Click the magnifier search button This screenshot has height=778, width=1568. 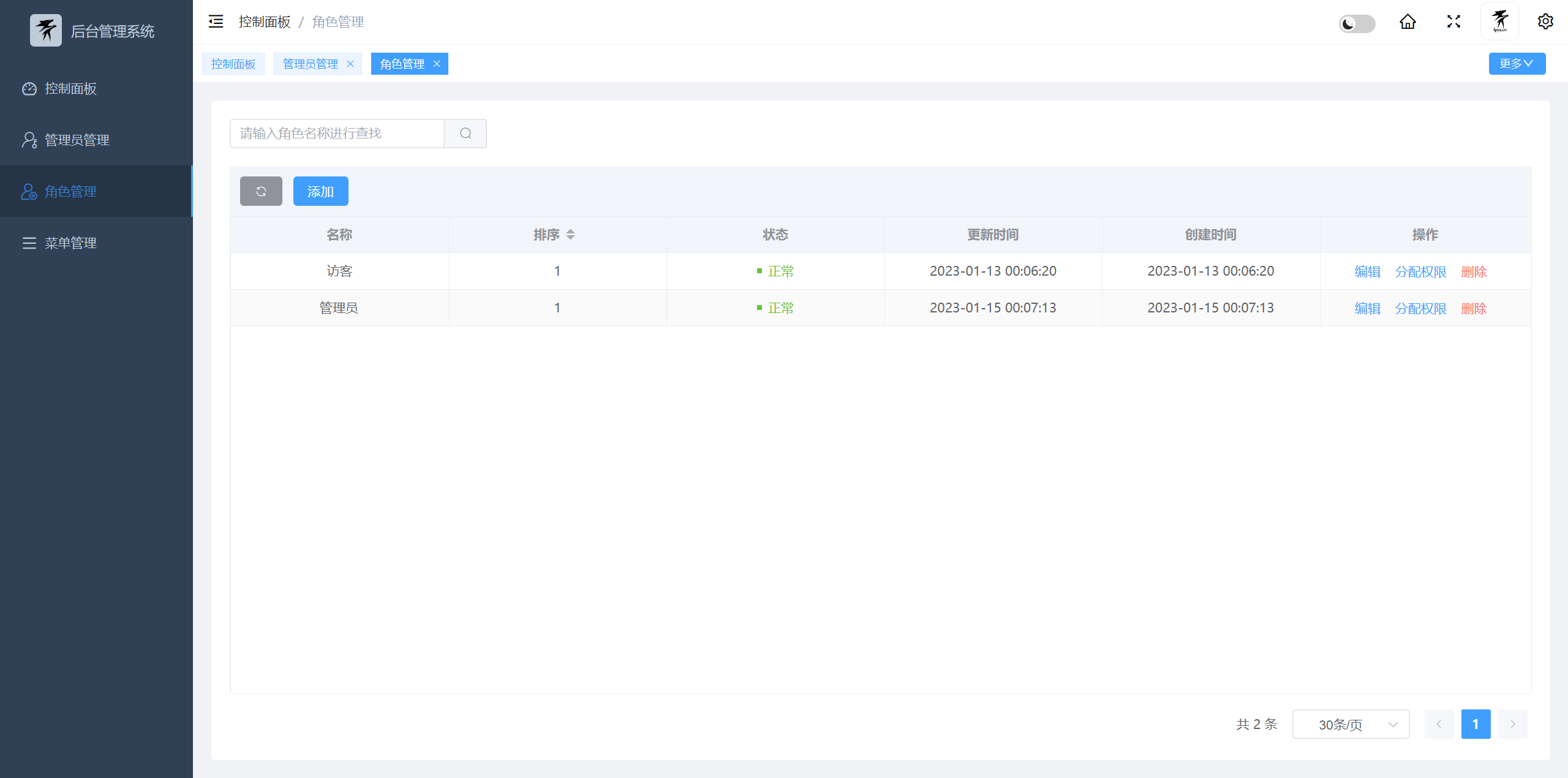[466, 134]
